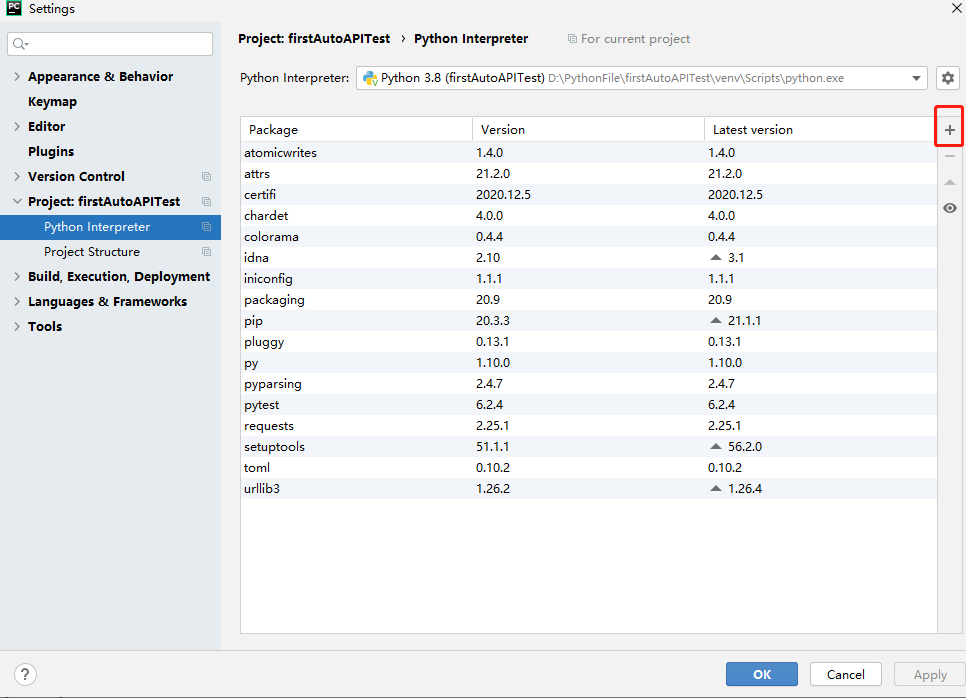Toggle the show early releases eye icon
The image size is (966, 698).
coord(949,208)
